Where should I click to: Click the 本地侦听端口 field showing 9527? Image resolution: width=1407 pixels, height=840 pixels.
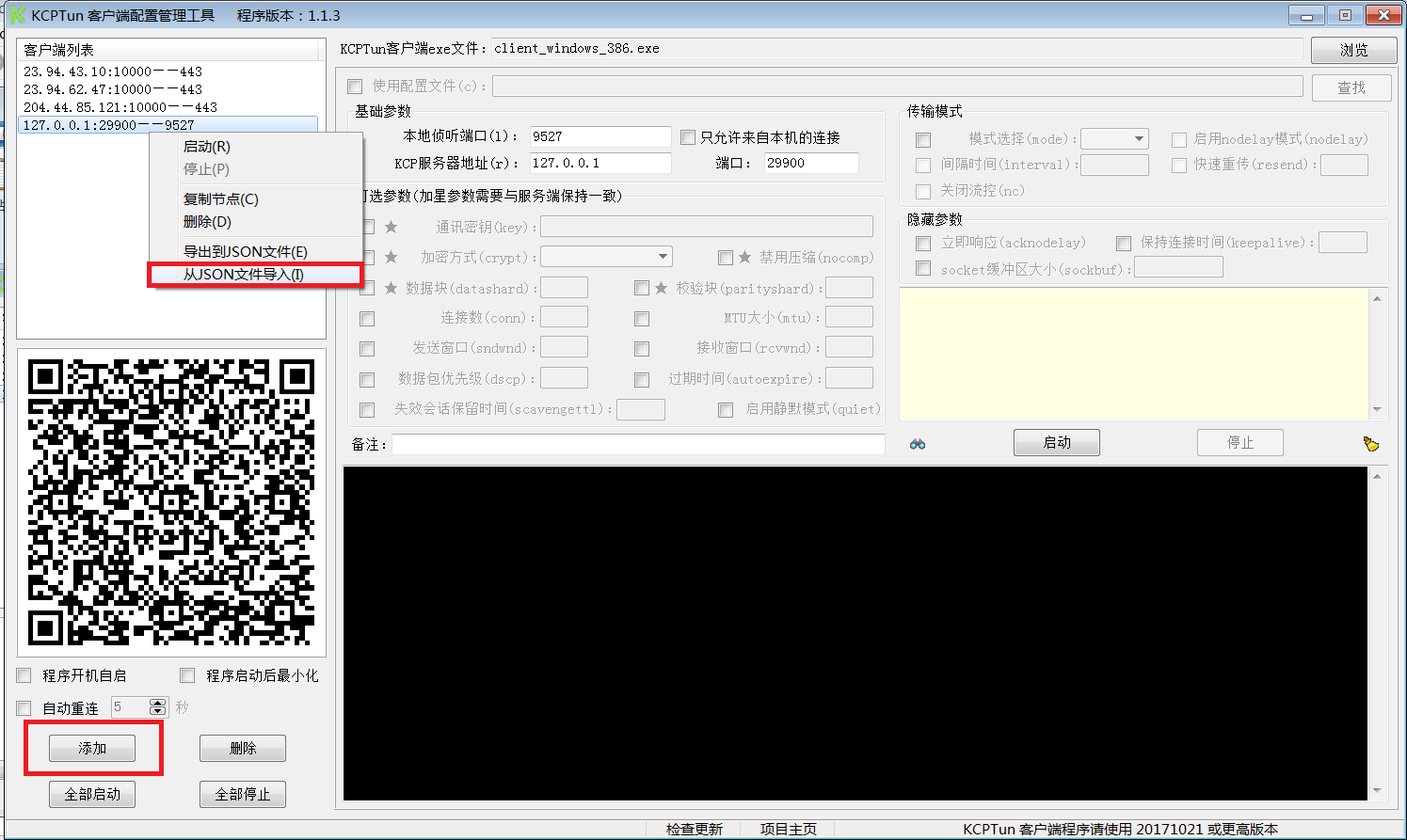click(600, 136)
